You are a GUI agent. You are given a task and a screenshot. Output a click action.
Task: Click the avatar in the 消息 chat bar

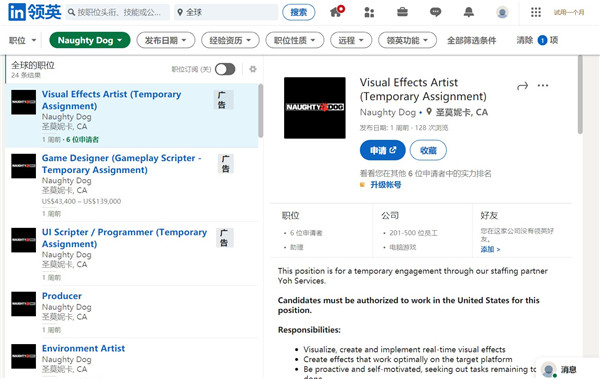pyautogui.click(x=549, y=370)
